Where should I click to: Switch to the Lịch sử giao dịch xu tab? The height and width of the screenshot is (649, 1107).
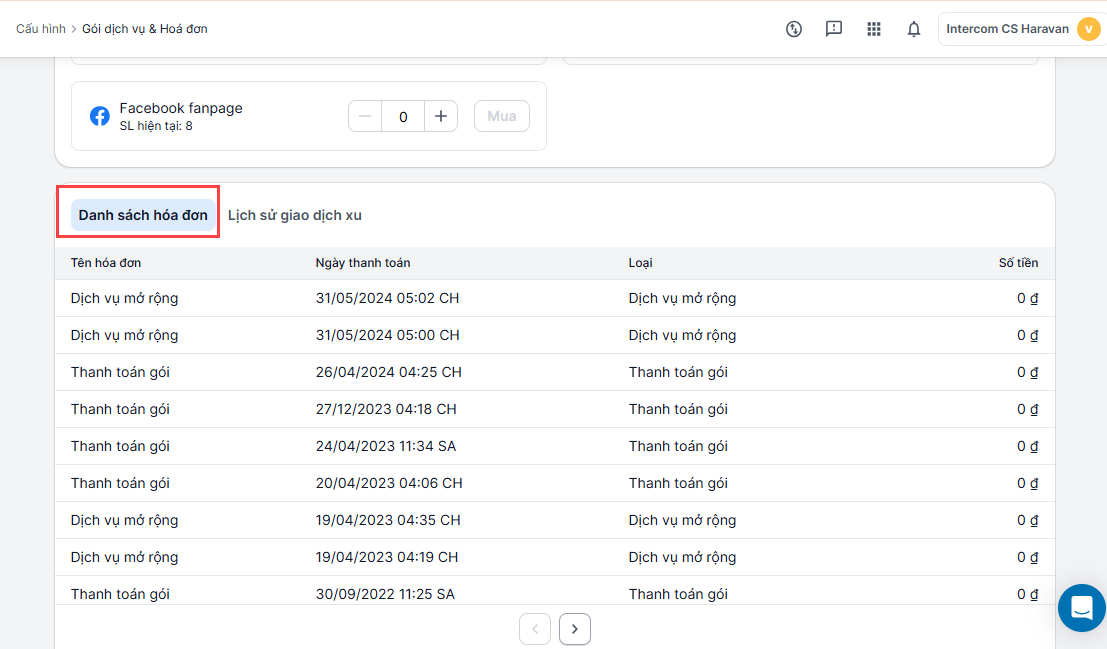(x=295, y=215)
